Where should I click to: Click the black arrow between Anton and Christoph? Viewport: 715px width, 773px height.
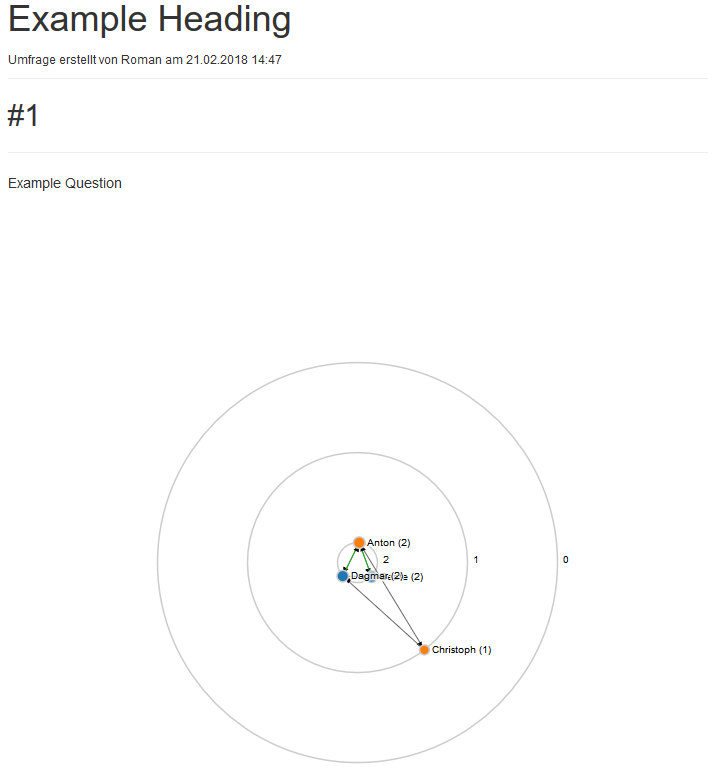pos(392,597)
